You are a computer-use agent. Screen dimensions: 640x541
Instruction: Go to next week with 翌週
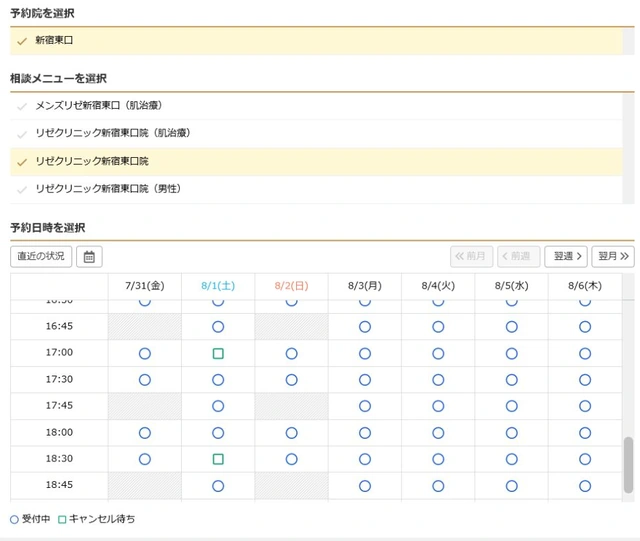point(566,256)
